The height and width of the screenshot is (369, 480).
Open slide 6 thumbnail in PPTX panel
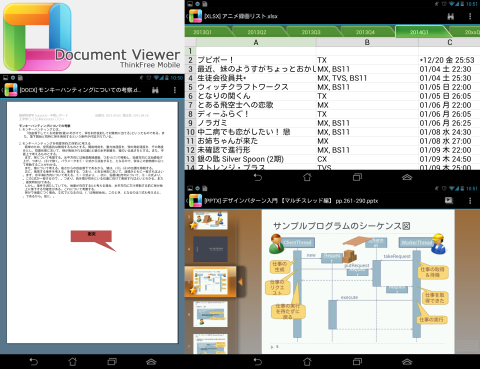[x=210, y=314]
